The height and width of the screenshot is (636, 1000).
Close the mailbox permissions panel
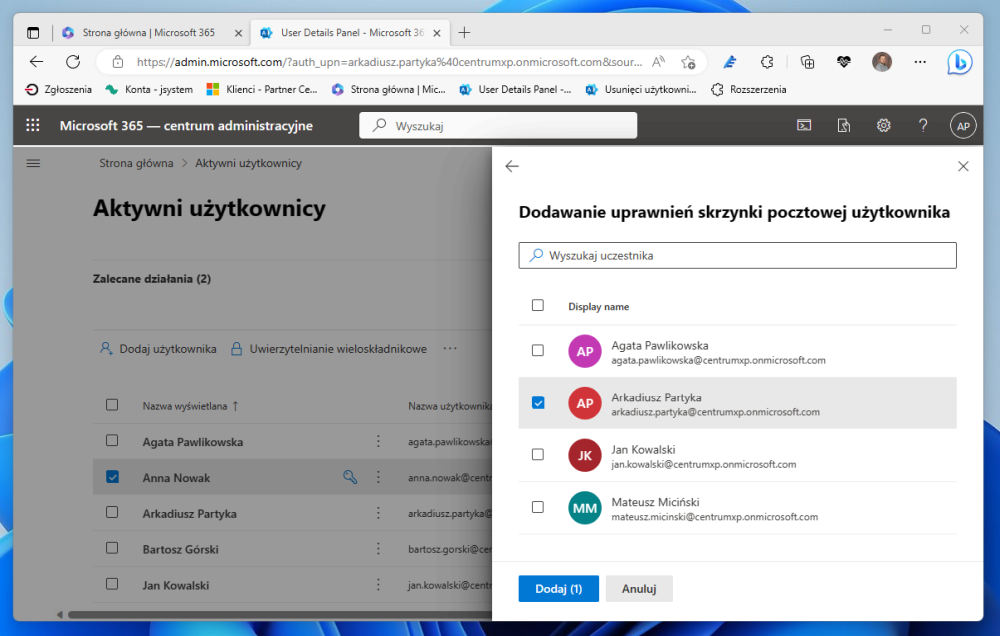(963, 166)
